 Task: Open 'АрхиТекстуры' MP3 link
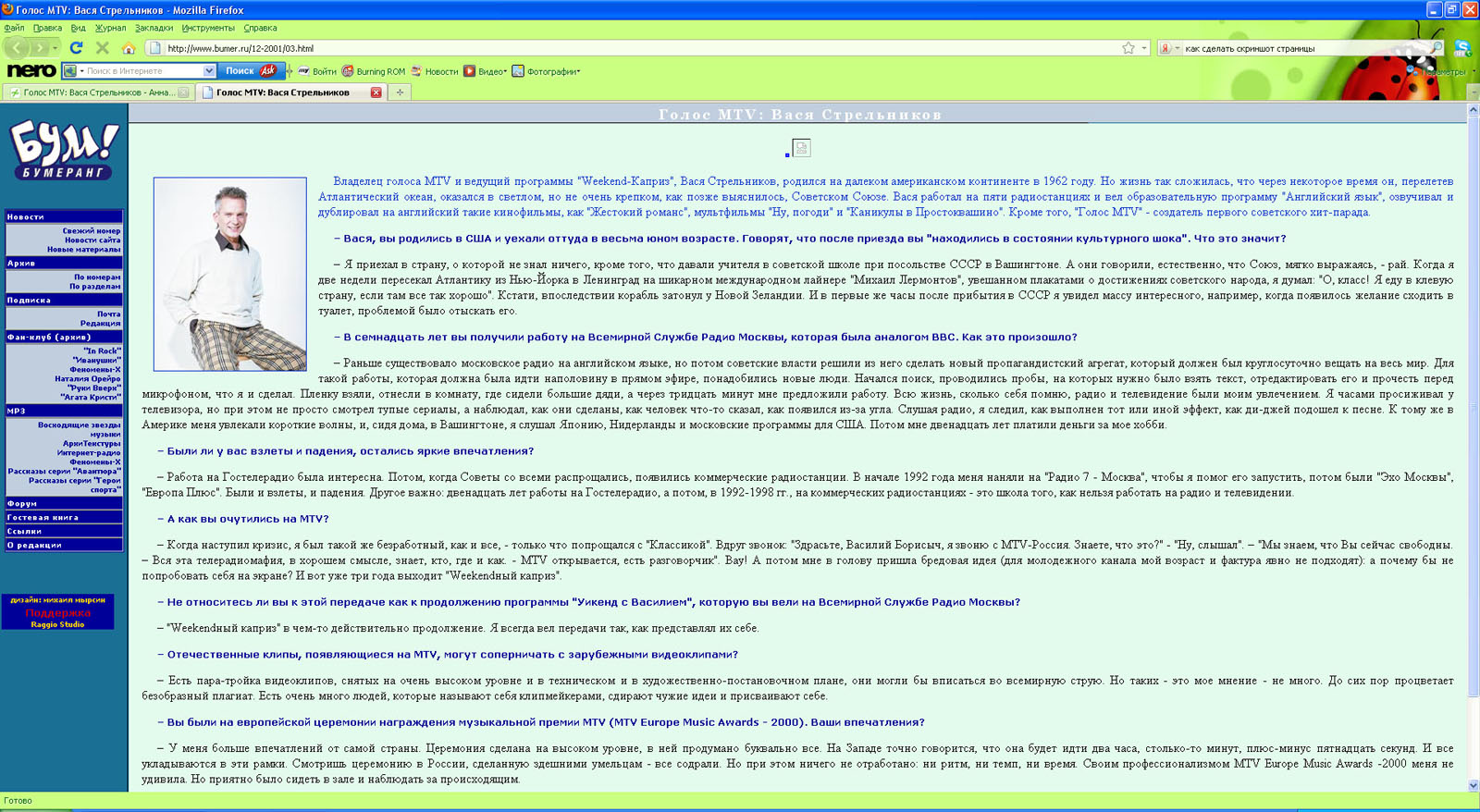tap(92, 444)
